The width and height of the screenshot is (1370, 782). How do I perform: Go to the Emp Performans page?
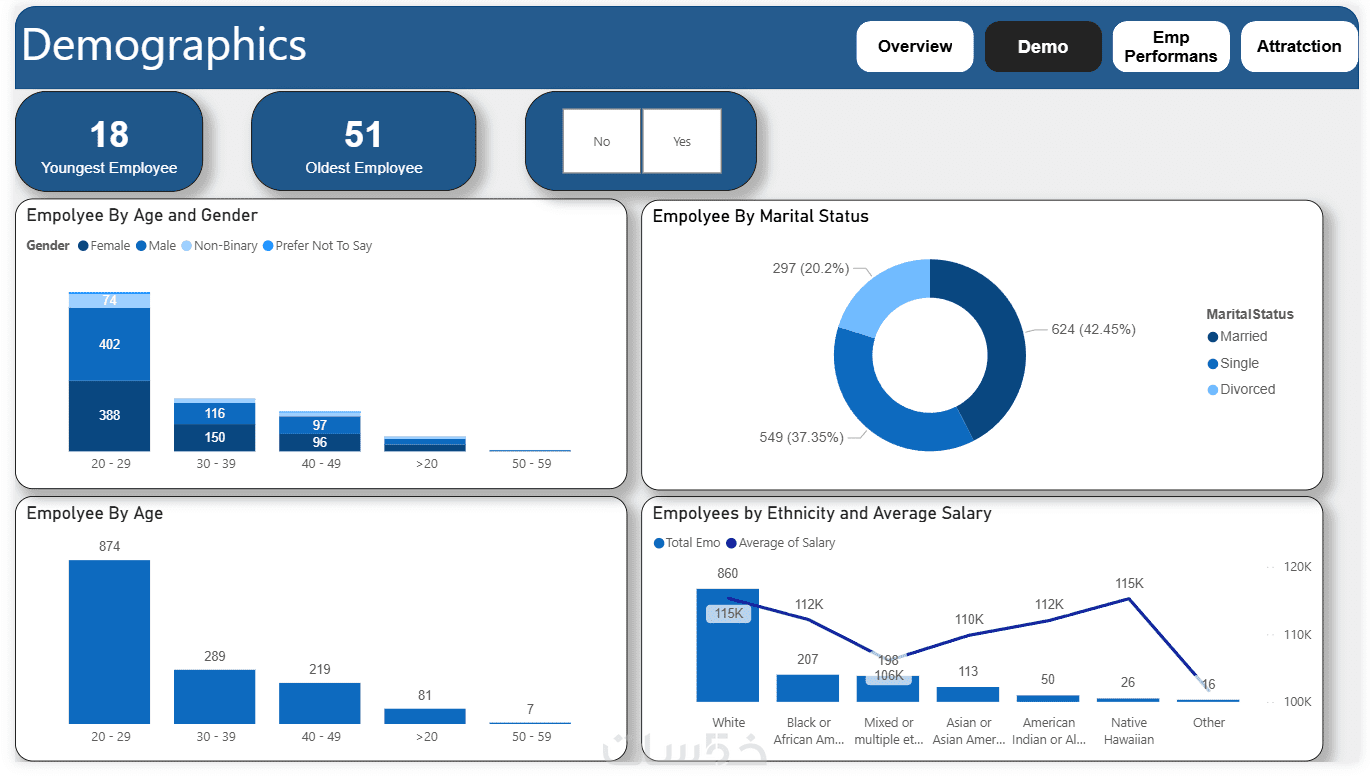[1171, 46]
